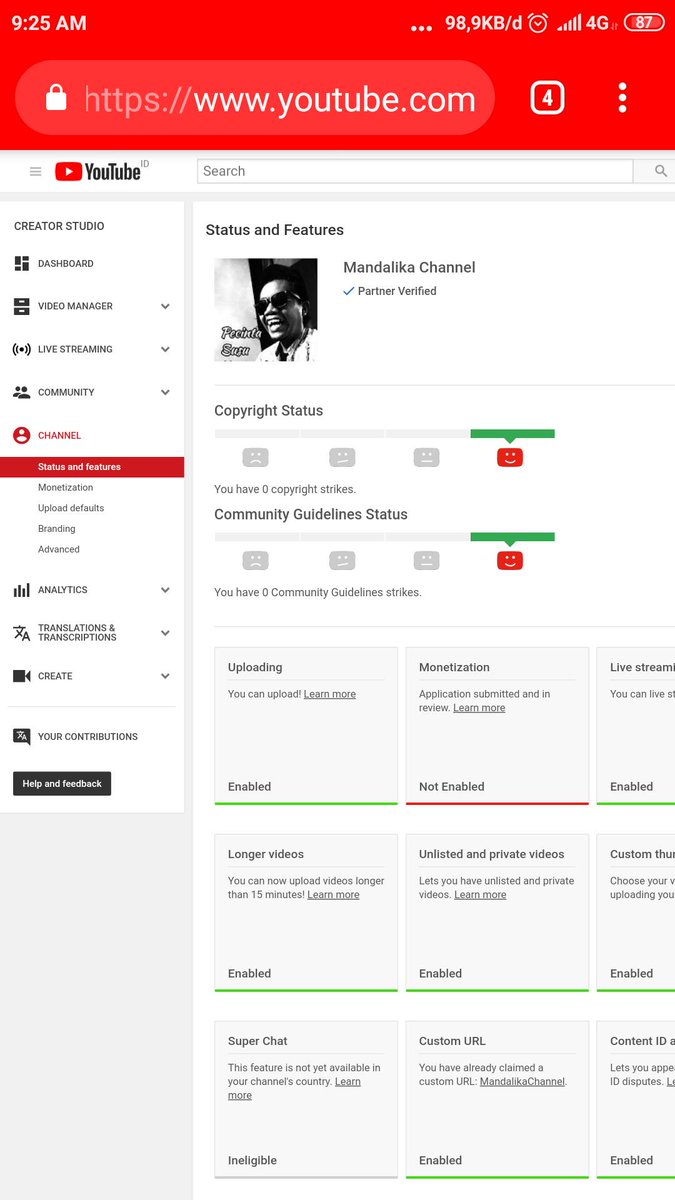Image resolution: width=675 pixels, height=1200 pixels.
Task: Open the MandalikaChannel custom URL link
Action: [x=522, y=1082]
